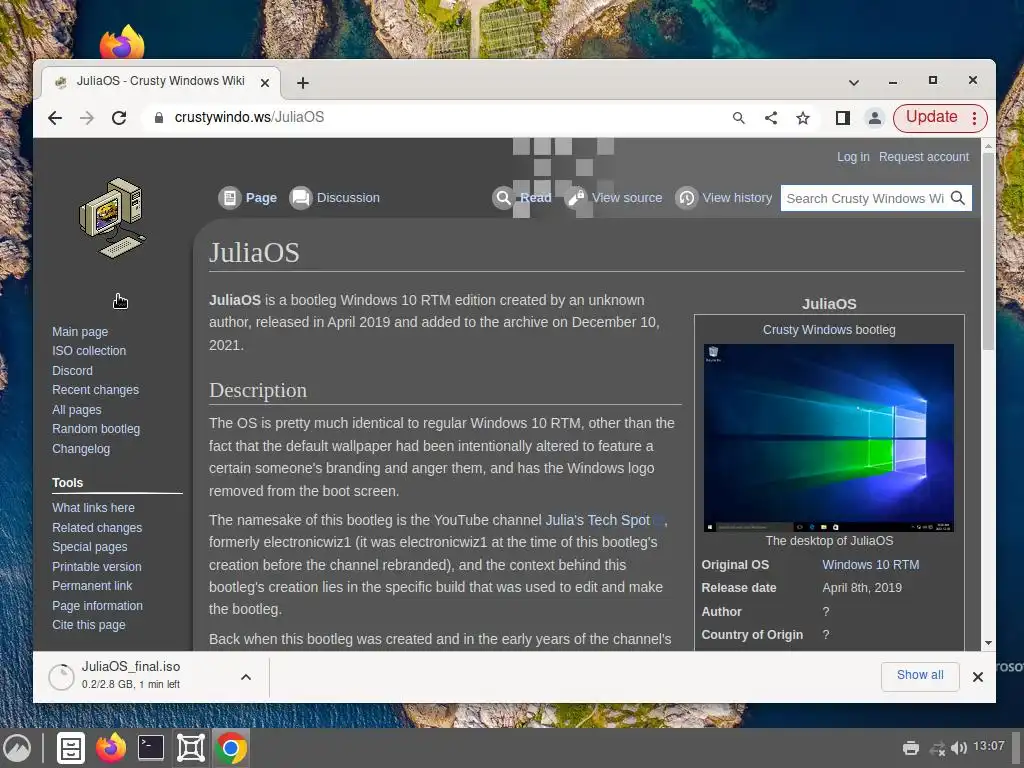The width and height of the screenshot is (1024, 768).
Task: Click the scrollbar down arrow
Action: (x=988, y=643)
